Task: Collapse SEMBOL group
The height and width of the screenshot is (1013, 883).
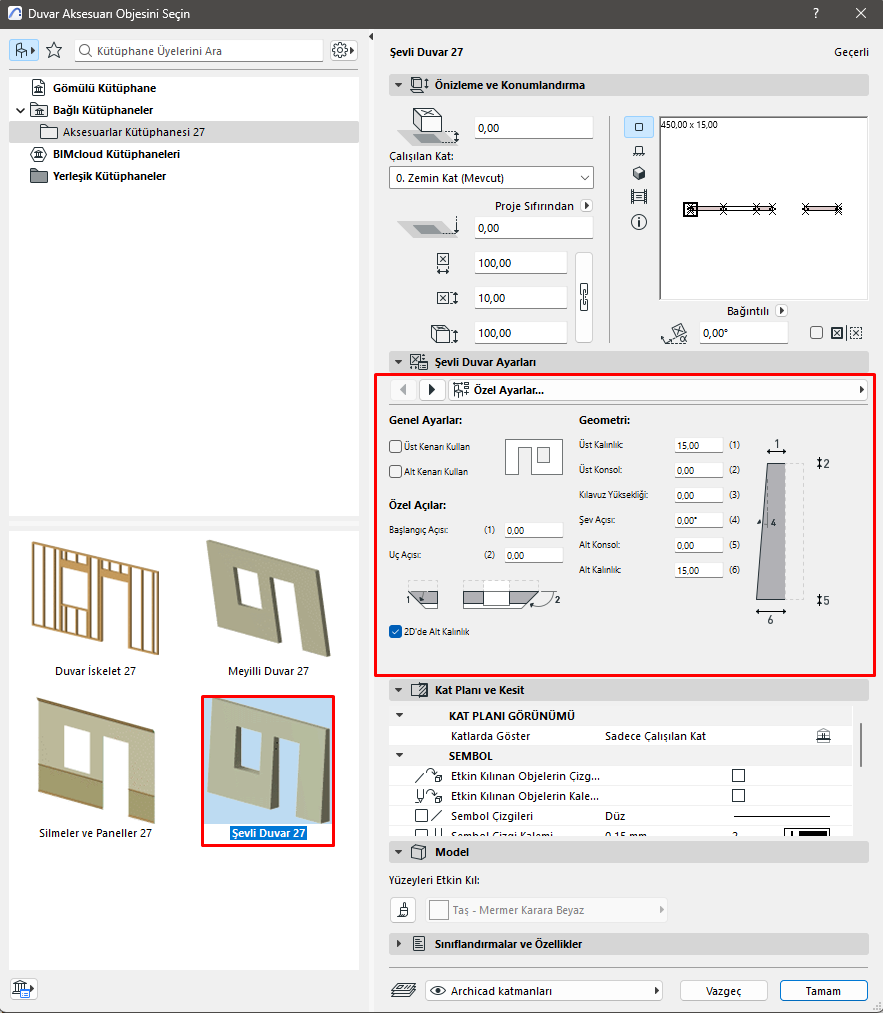Action: [x=399, y=755]
